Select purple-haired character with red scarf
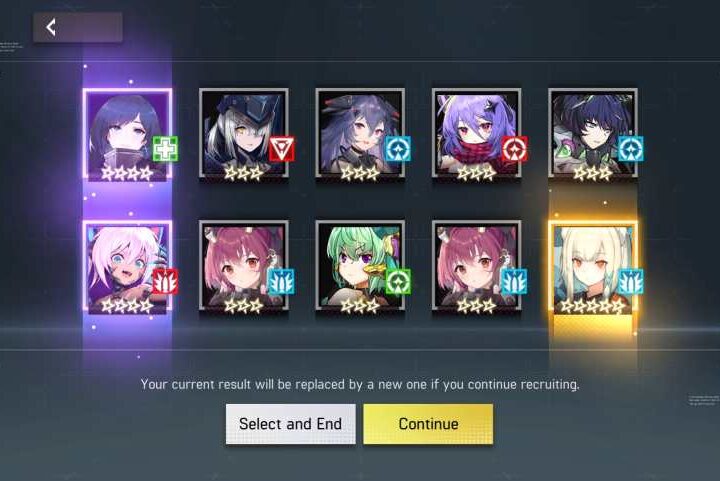Viewport: 720px width, 481px height. click(476, 134)
